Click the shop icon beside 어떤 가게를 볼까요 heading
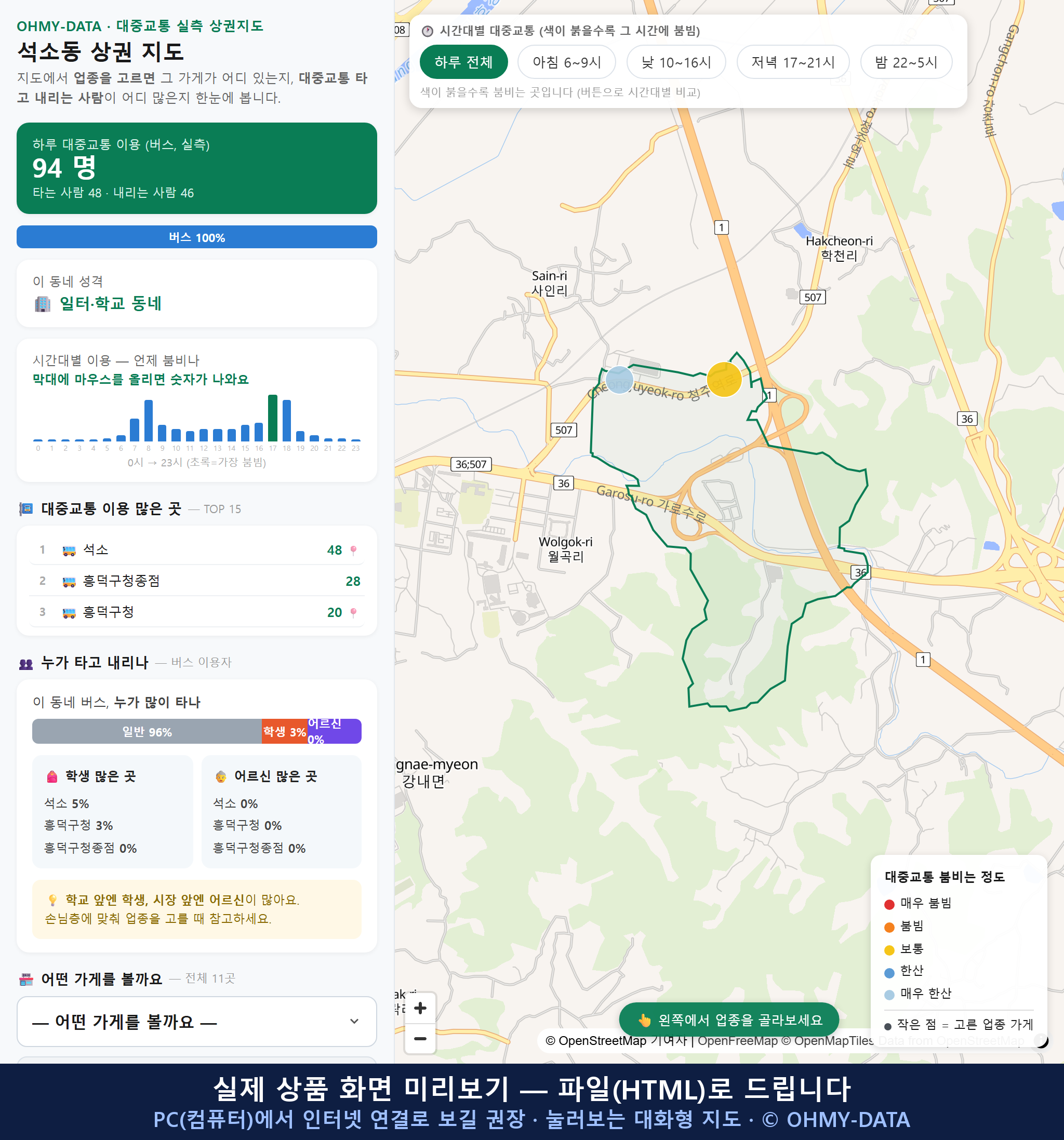1064x1140 pixels. pos(26,980)
